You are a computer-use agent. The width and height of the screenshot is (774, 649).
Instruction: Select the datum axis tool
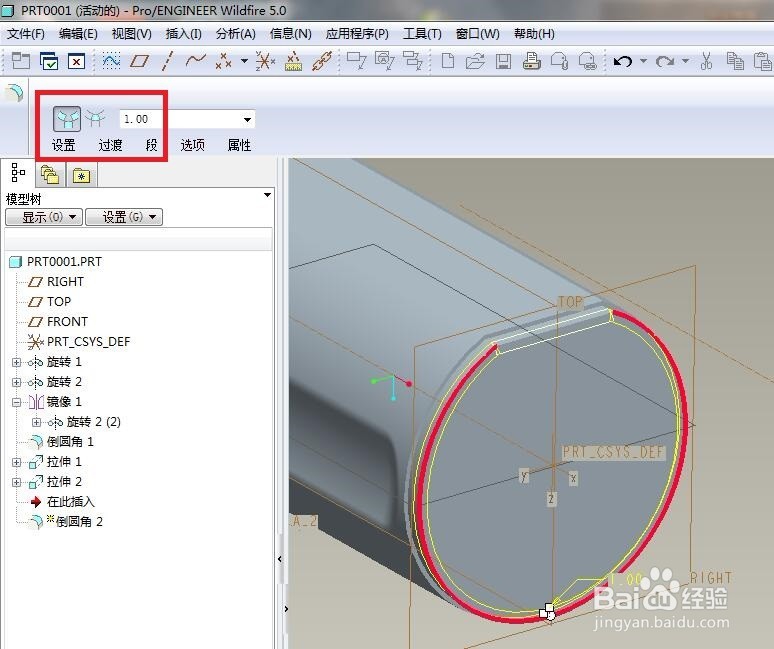click(x=167, y=61)
